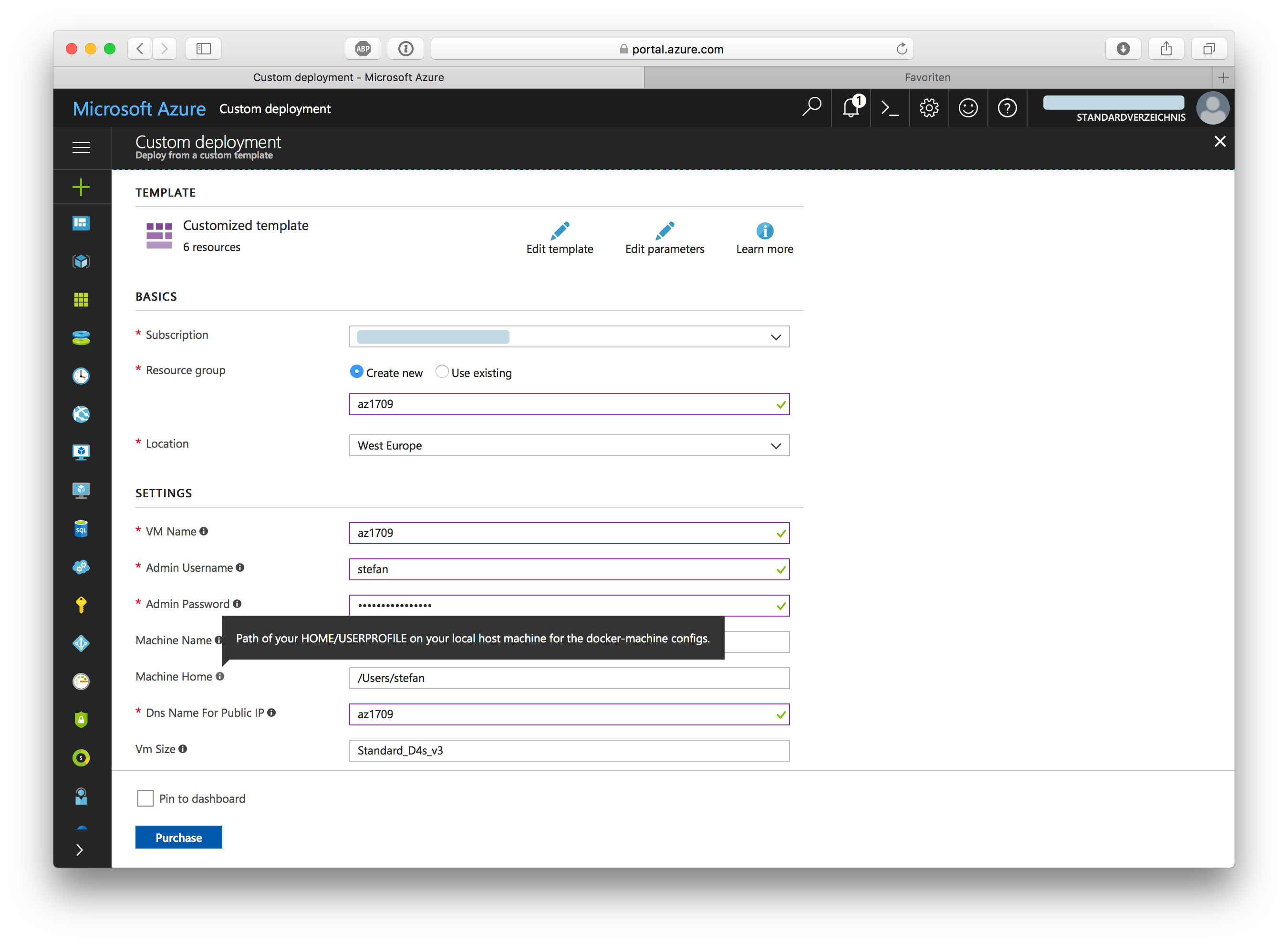The image size is (1288, 944).
Task: Select the Create new radio button
Action: [x=356, y=372]
